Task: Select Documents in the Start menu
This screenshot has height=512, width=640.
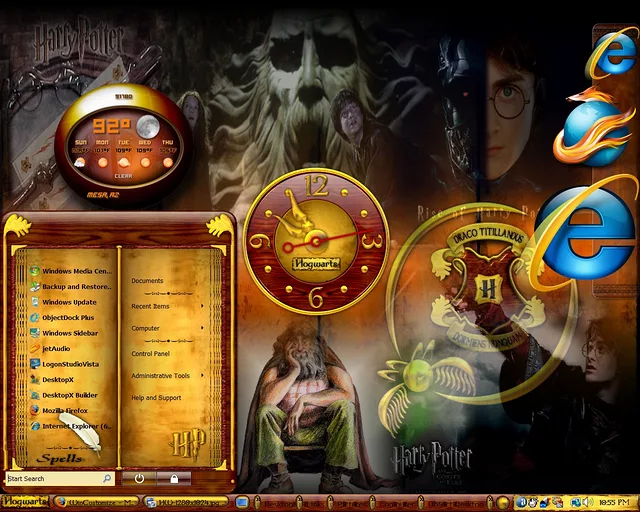Action: click(147, 281)
